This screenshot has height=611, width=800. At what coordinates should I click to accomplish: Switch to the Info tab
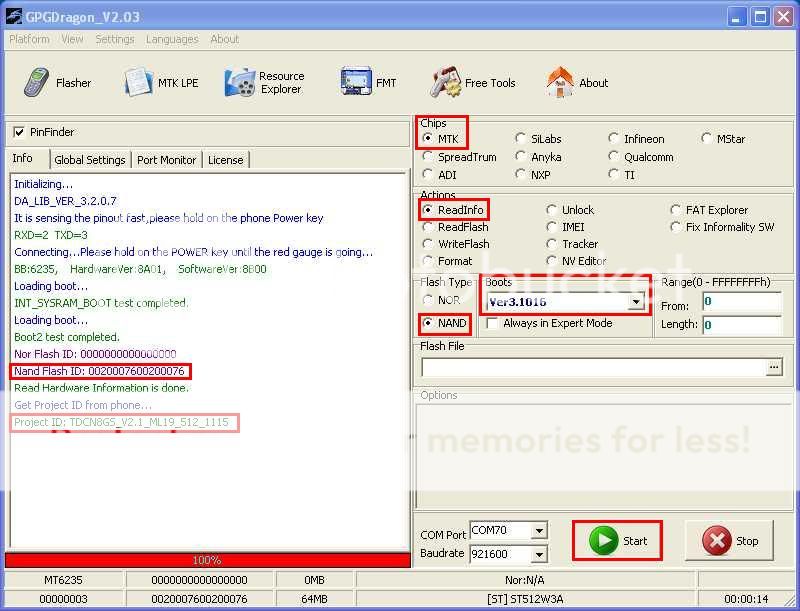pos(22,159)
